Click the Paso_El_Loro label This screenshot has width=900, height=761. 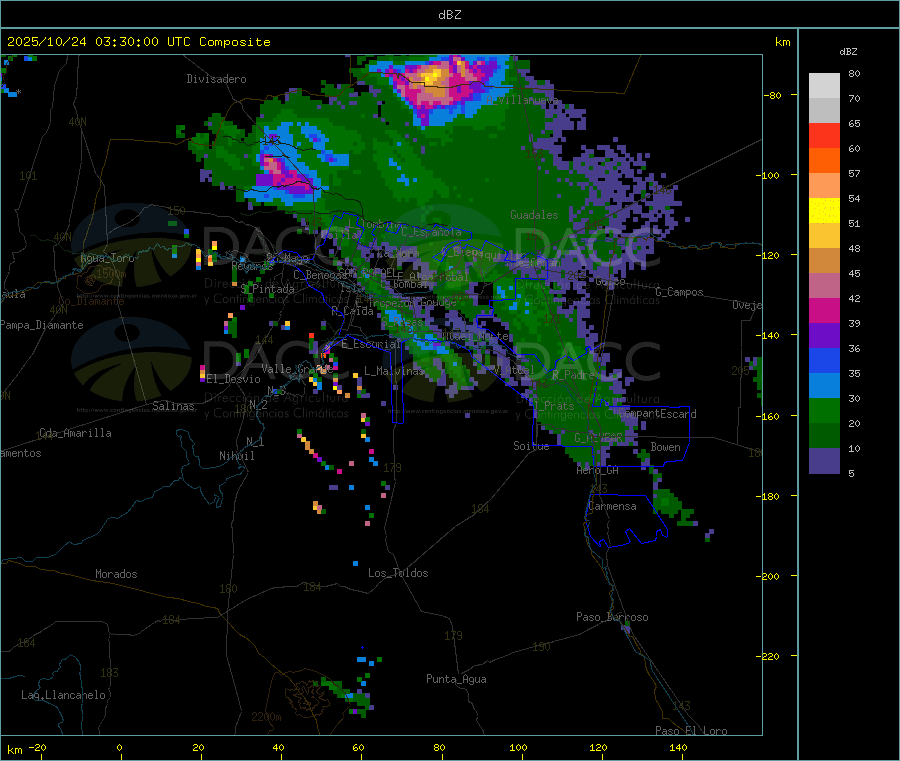coord(692,731)
